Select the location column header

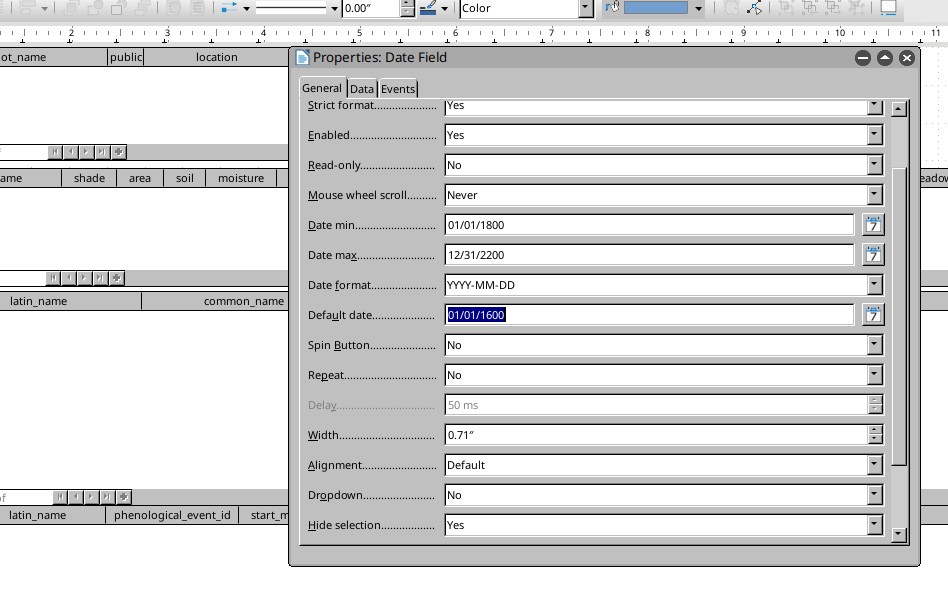[x=216, y=57]
